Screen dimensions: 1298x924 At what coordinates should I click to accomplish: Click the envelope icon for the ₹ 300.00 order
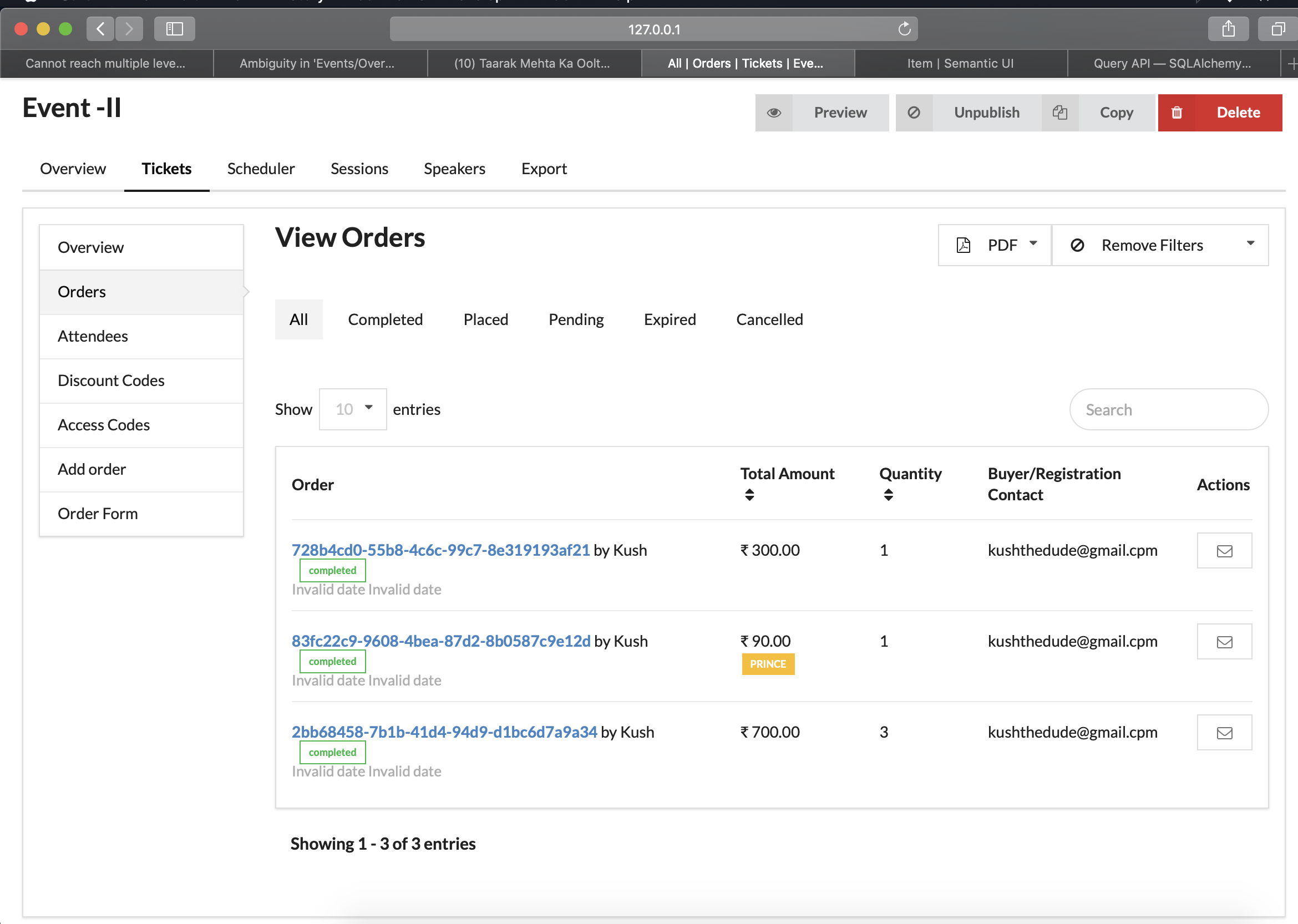[x=1224, y=551]
